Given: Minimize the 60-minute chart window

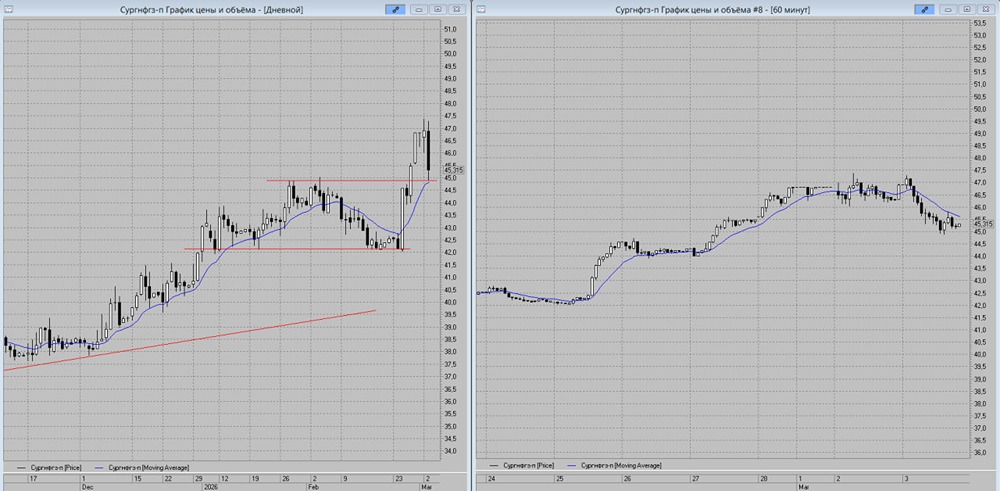Looking at the screenshot, I should click(948, 9).
